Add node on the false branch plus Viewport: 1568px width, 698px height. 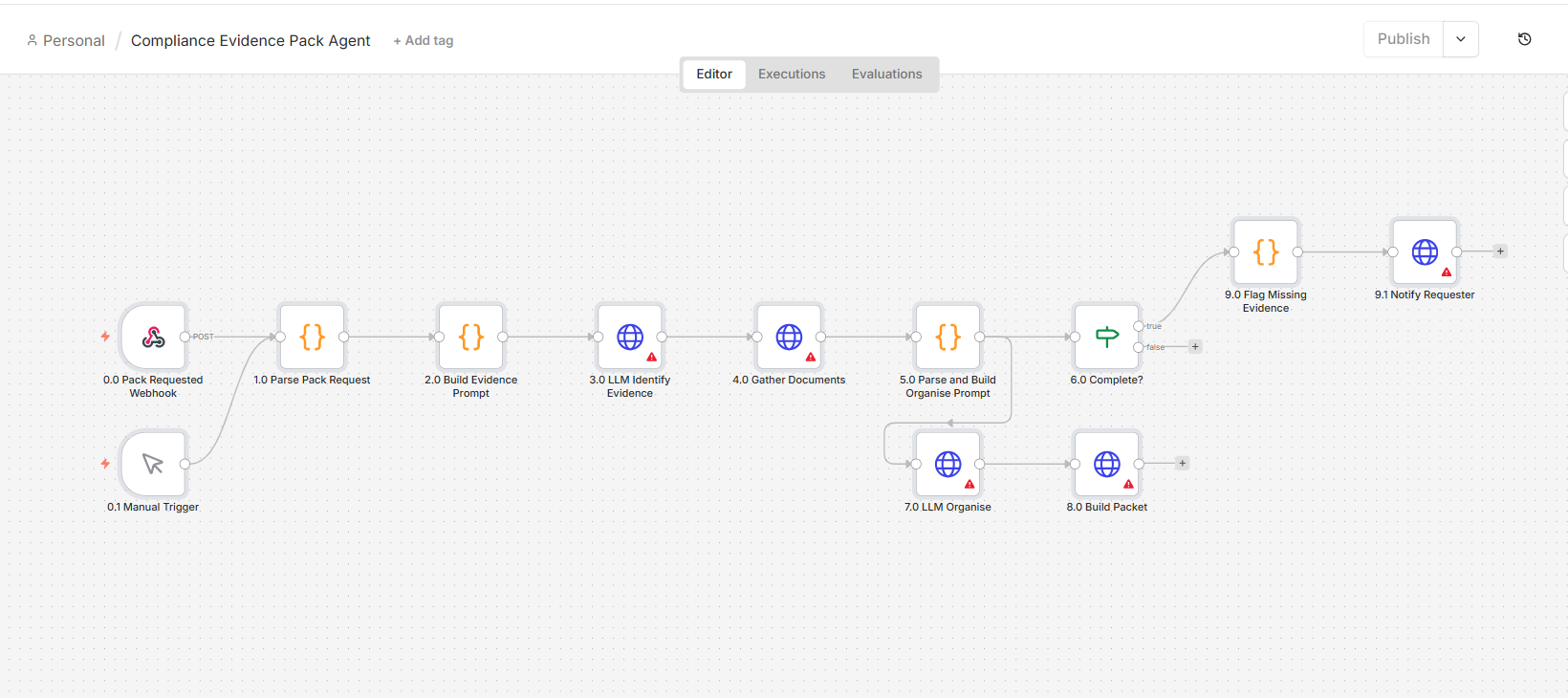pyautogui.click(x=1195, y=347)
